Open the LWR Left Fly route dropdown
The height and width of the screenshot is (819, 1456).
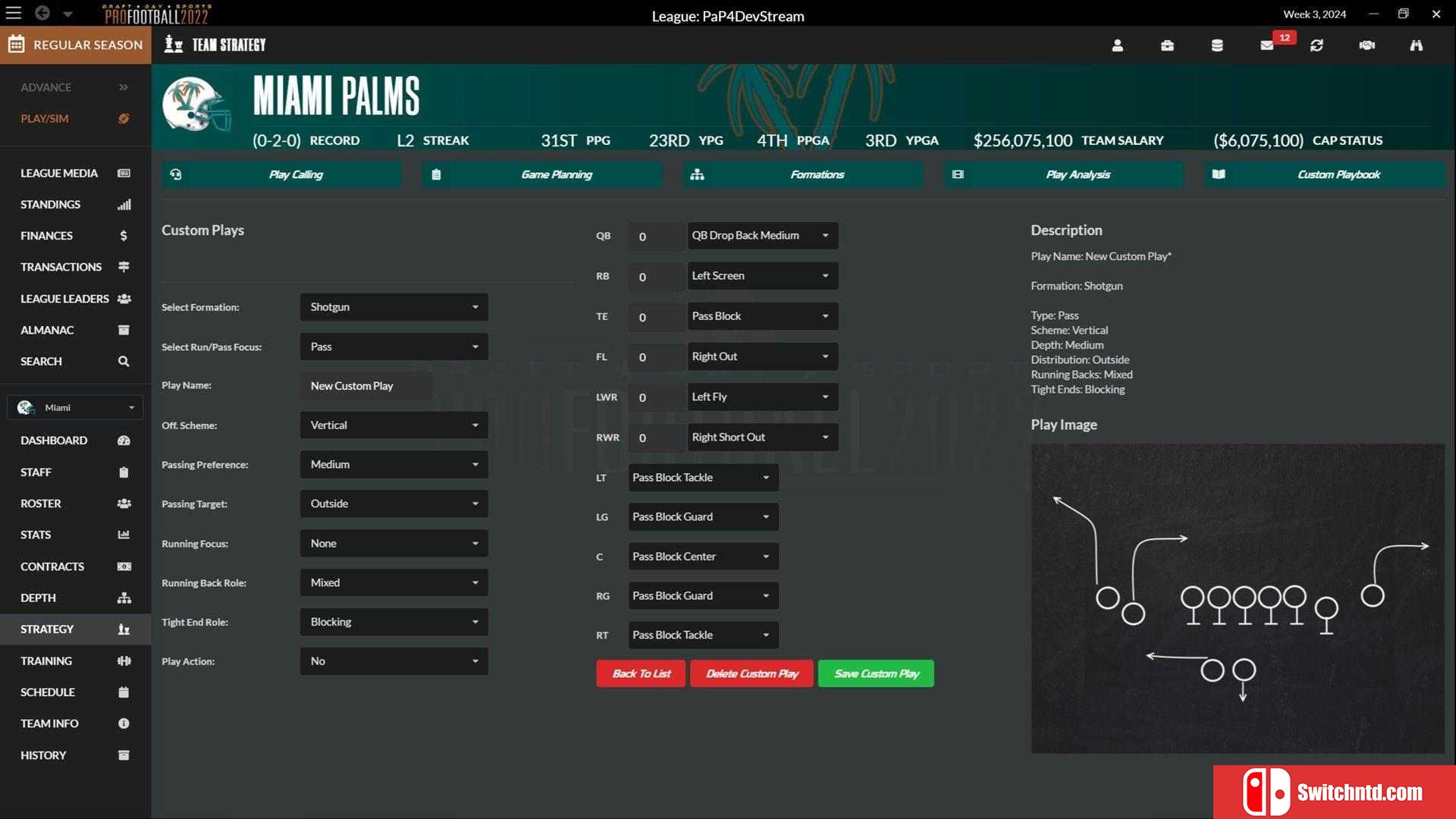point(762,397)
